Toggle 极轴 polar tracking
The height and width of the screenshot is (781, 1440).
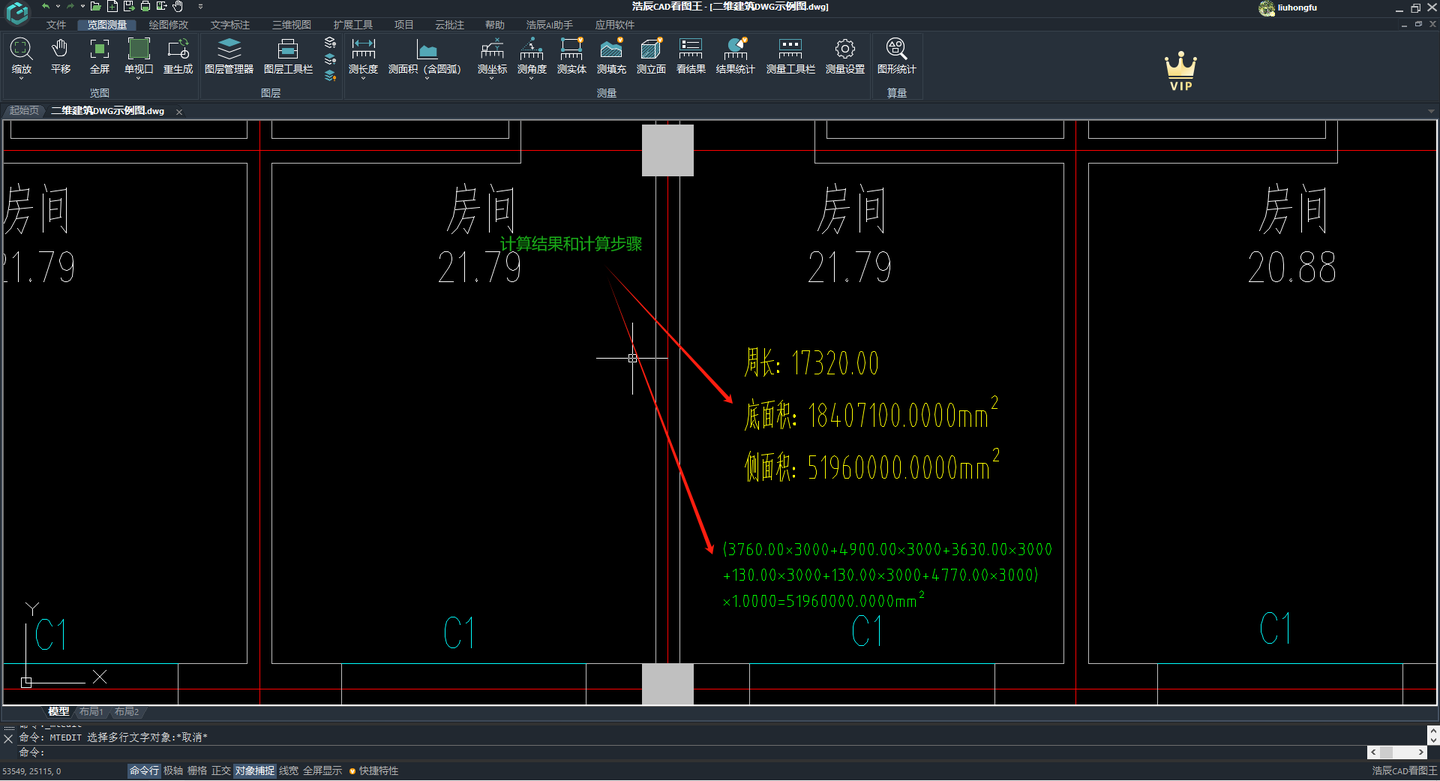173,771
